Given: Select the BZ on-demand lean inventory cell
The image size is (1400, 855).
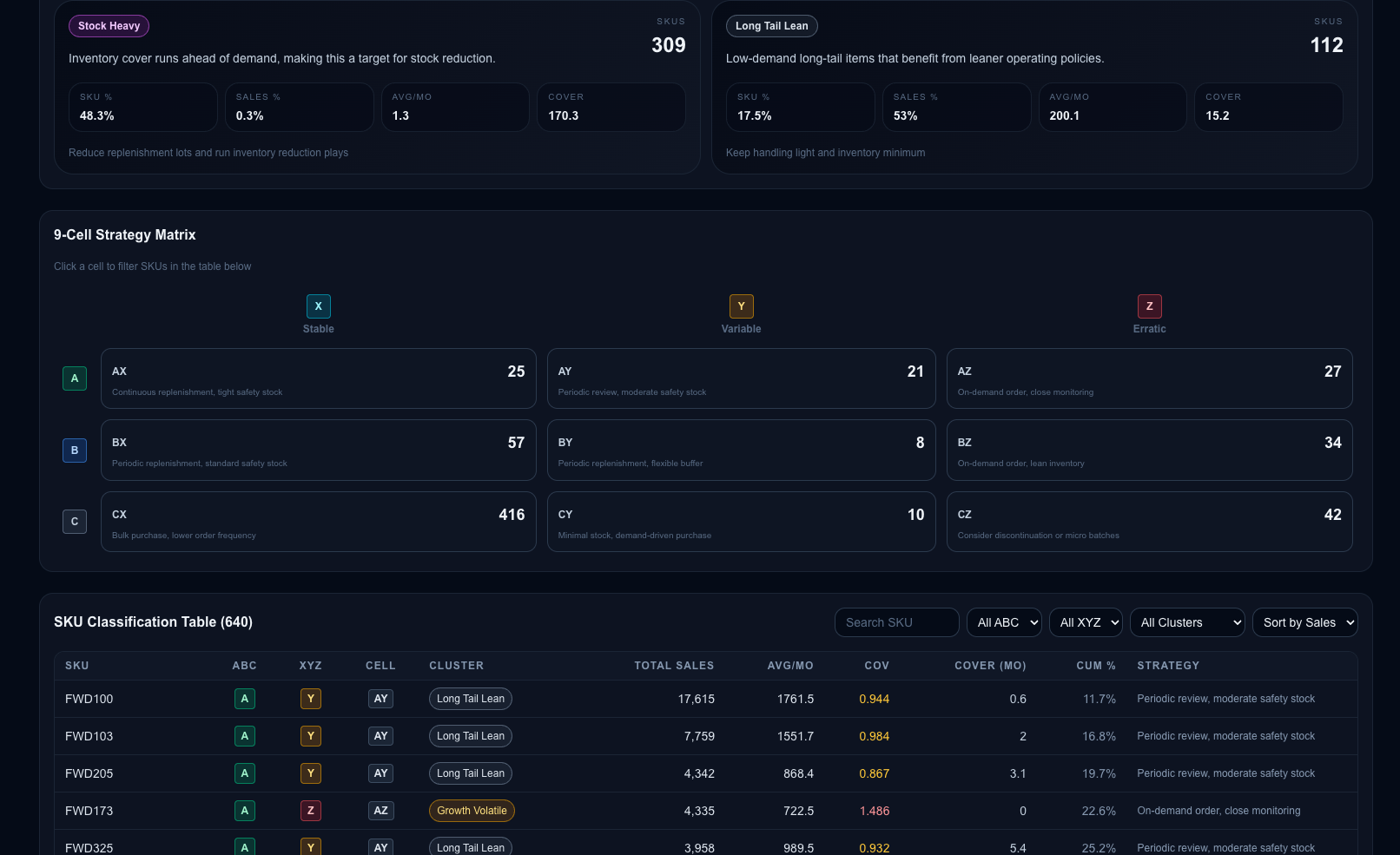Looking at the screenshot, I should click(1150, 451).
